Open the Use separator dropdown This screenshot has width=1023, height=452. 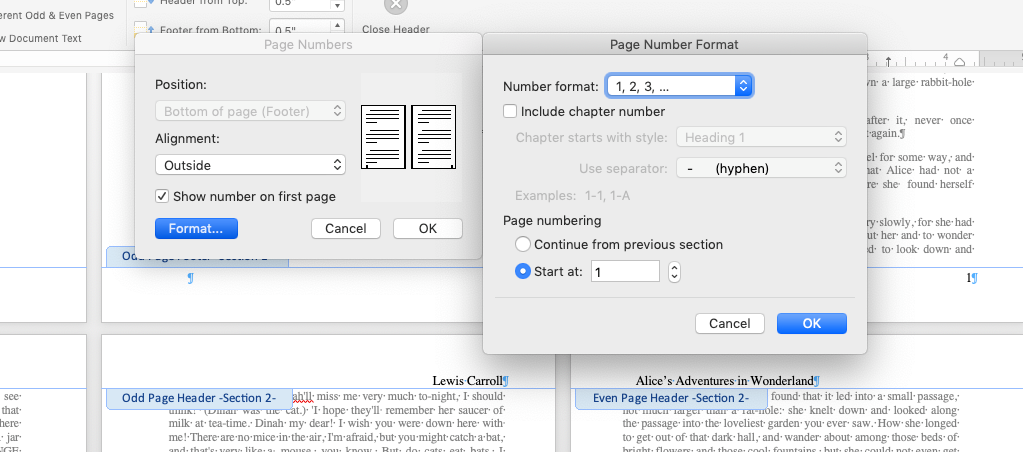click(761, 168)
